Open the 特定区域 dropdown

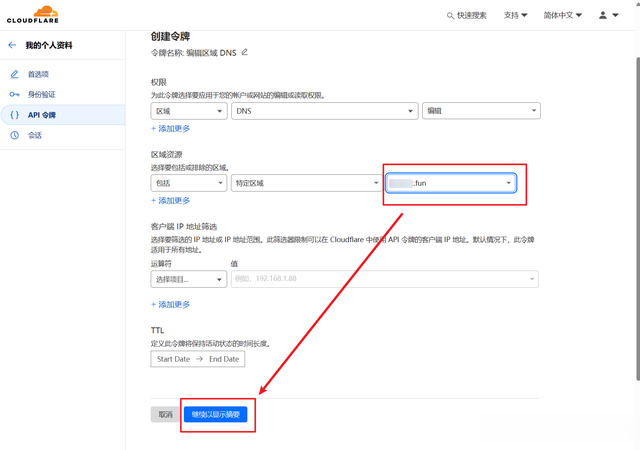coord(307,183)
